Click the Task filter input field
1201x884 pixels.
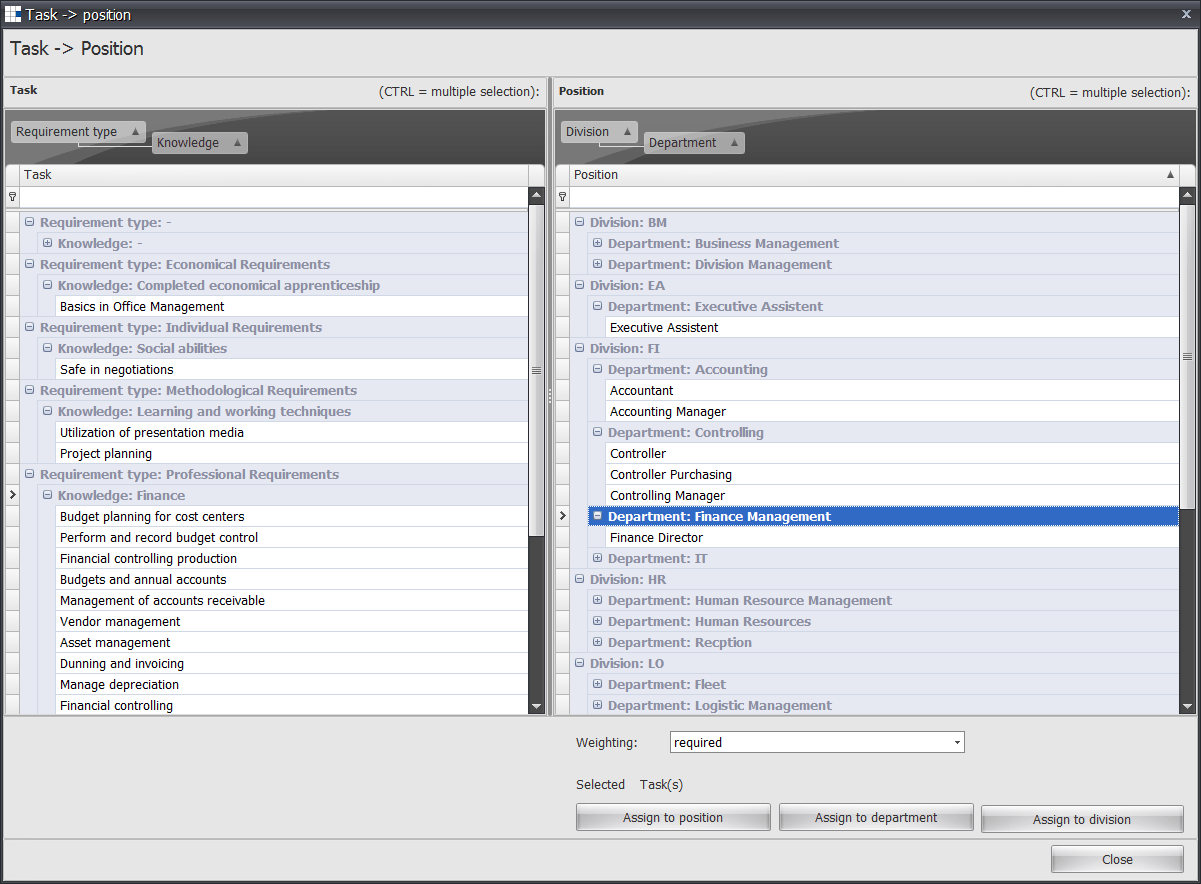tap(275, 197)
